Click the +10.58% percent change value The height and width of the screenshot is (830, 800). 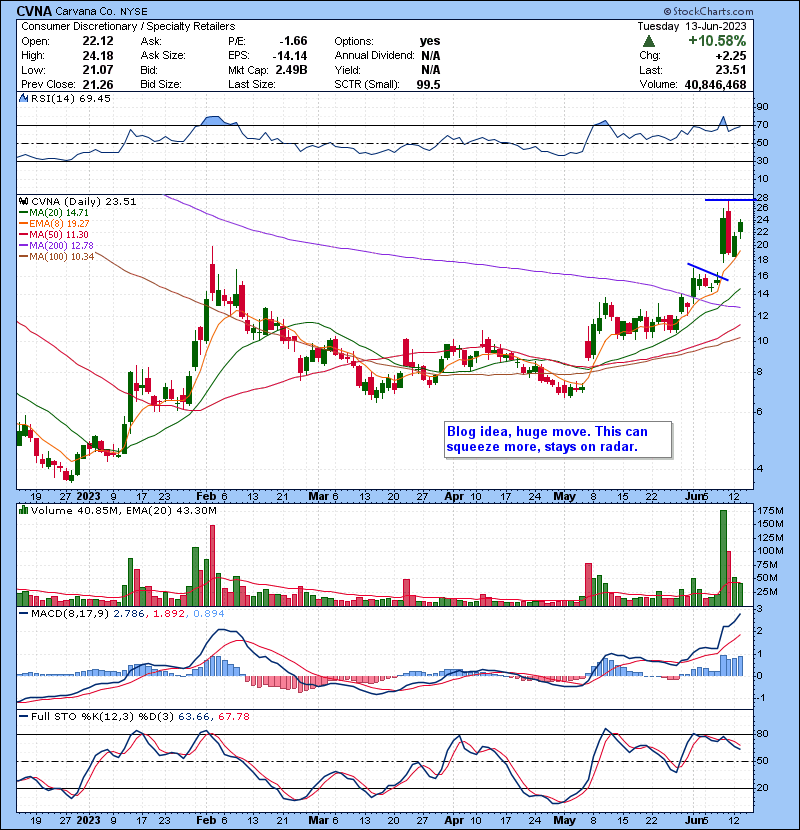coord(717,41)
